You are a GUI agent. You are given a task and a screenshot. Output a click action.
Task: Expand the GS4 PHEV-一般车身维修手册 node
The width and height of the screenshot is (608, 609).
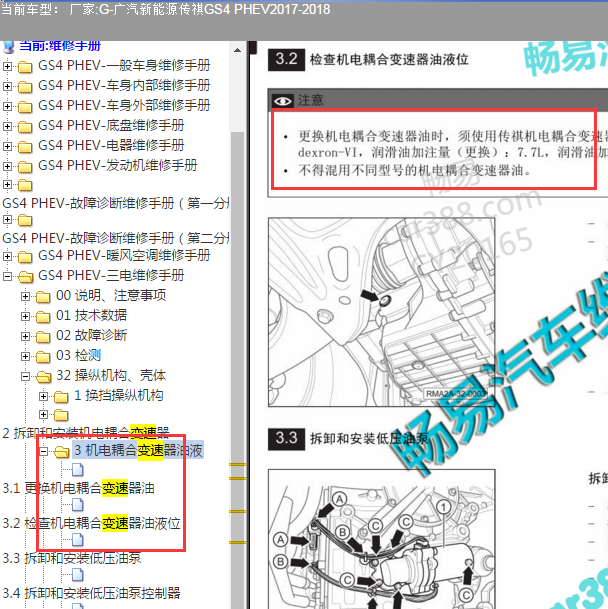(7, 66)
